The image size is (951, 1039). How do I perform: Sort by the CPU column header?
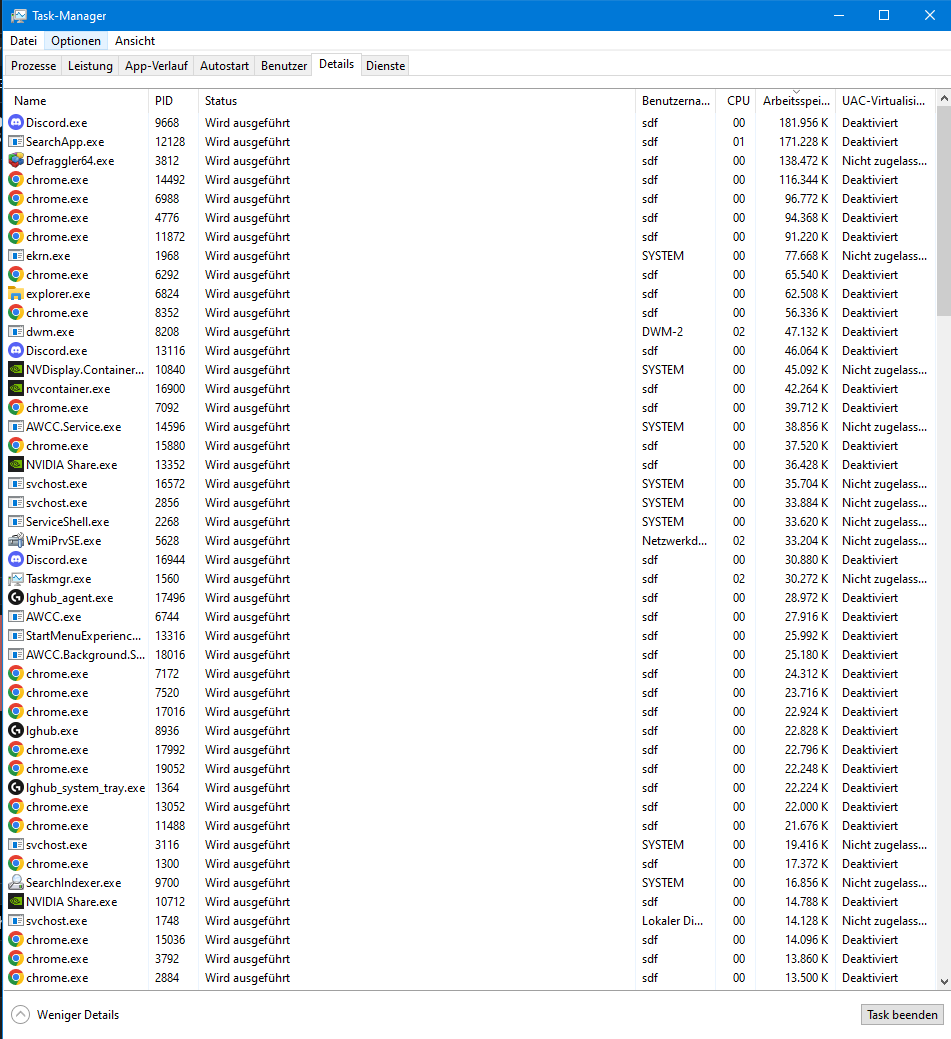click(x=736, y=101)
